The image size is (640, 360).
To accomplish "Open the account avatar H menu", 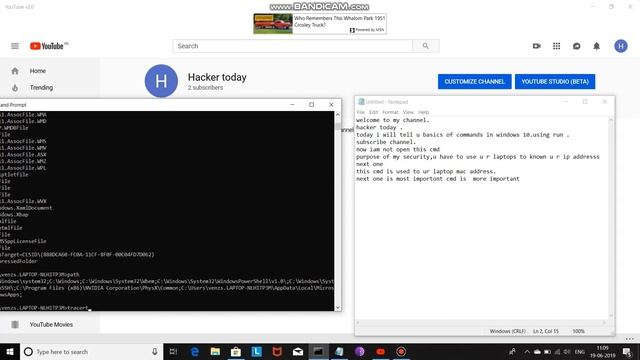I will (x=621, y=46).
